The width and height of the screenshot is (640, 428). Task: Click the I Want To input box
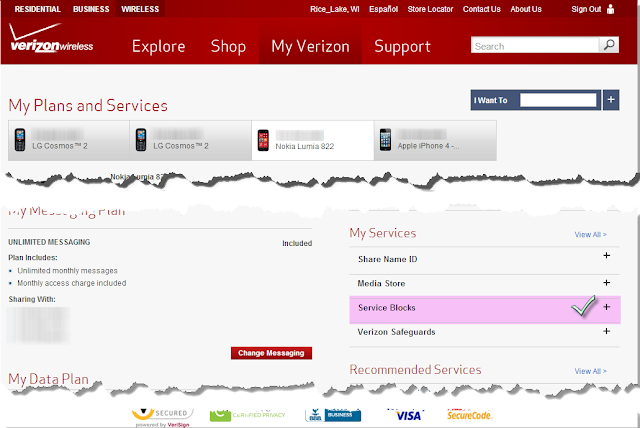pos(558,100)
